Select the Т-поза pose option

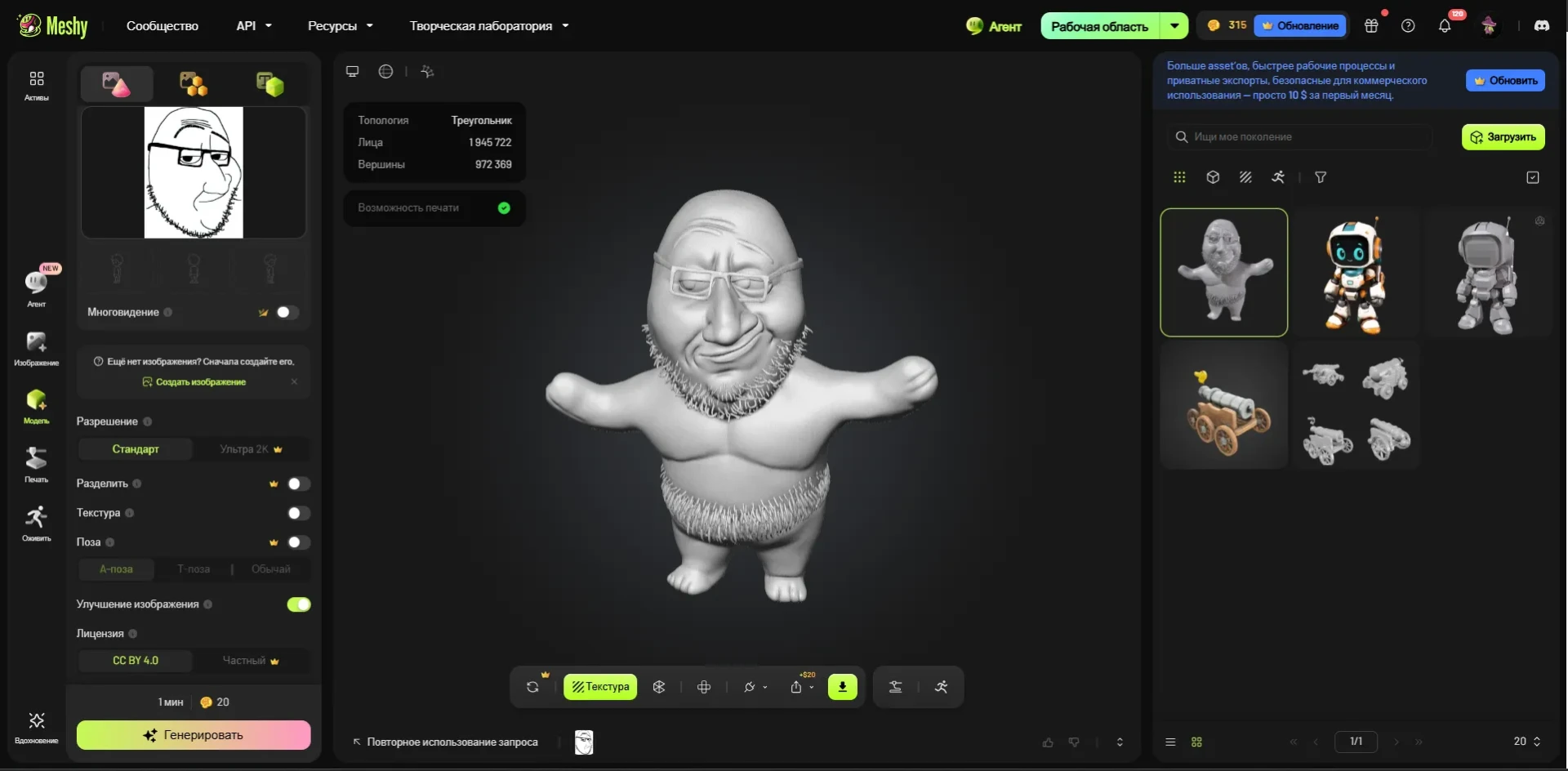click(194, 569)
